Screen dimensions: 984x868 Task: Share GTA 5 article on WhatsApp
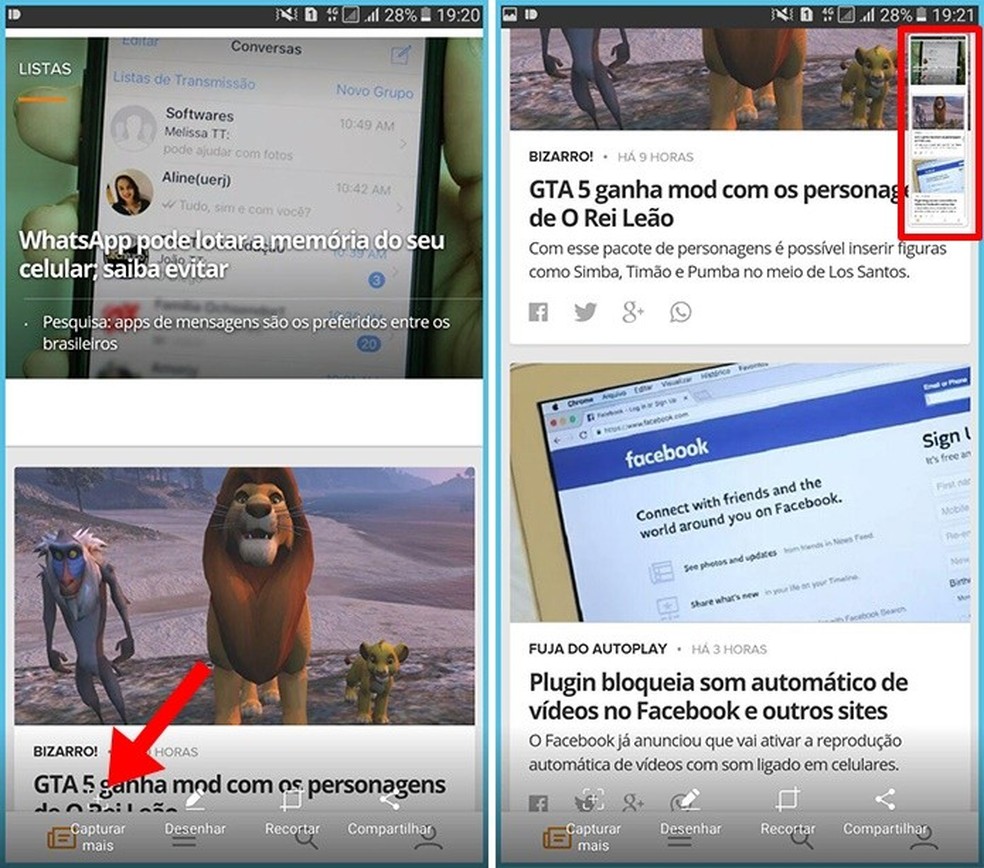680,312
